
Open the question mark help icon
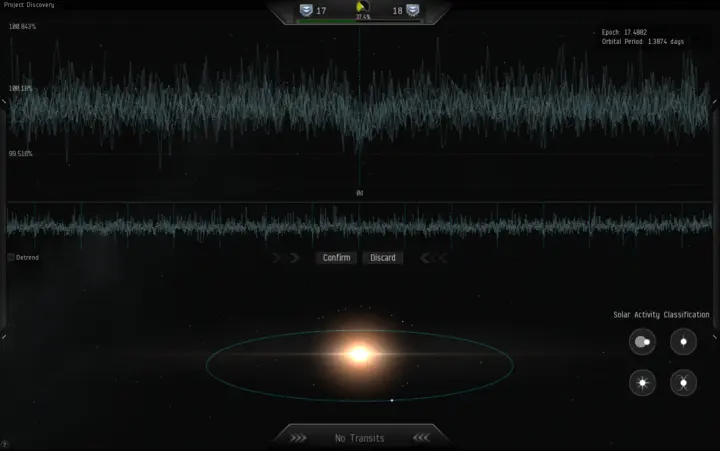tap(4, 444)
